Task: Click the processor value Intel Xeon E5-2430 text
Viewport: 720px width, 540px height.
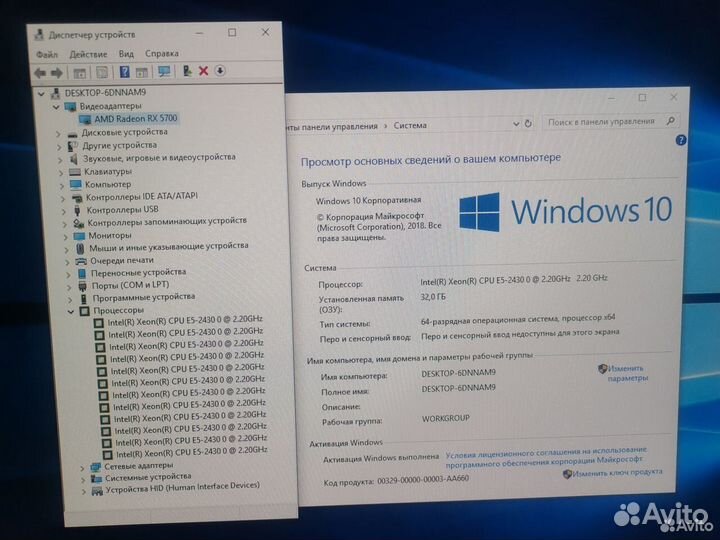Action: click(514, 279)
